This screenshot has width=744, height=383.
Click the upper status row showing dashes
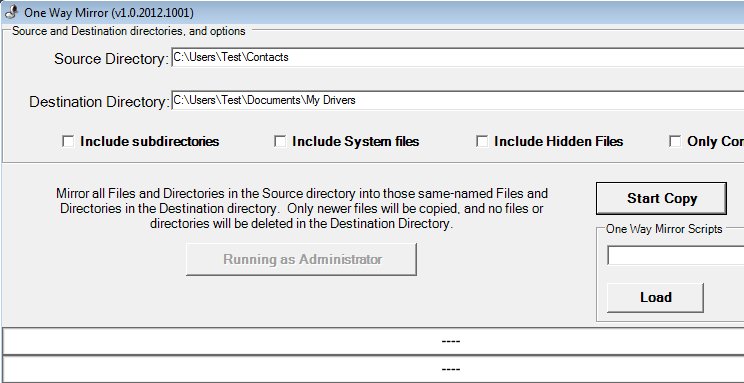click(x=373, y=341)
